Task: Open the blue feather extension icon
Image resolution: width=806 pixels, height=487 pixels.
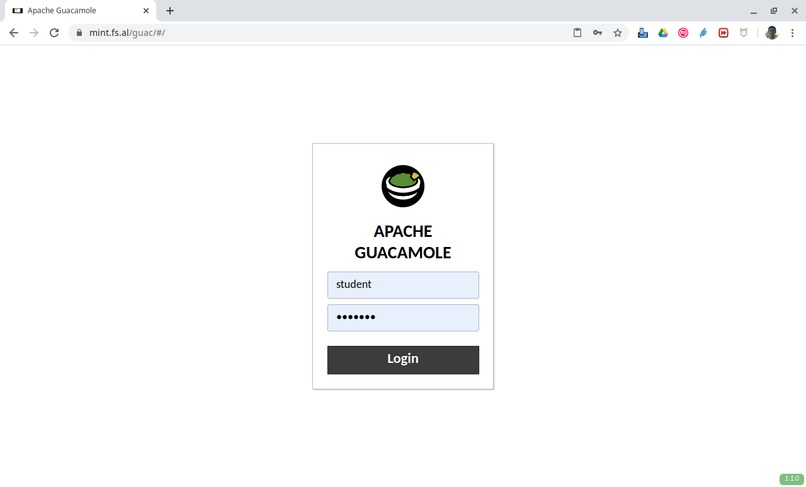Action: [x=703, y=33]
